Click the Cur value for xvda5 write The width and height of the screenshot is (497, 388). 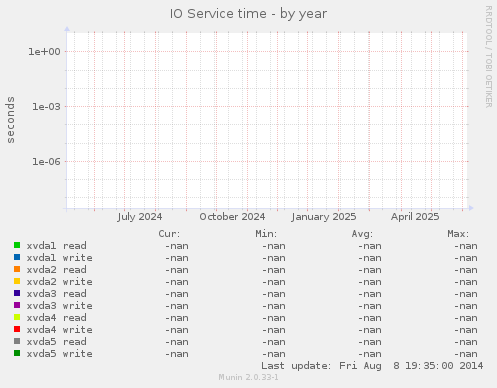tap(177, 354)
